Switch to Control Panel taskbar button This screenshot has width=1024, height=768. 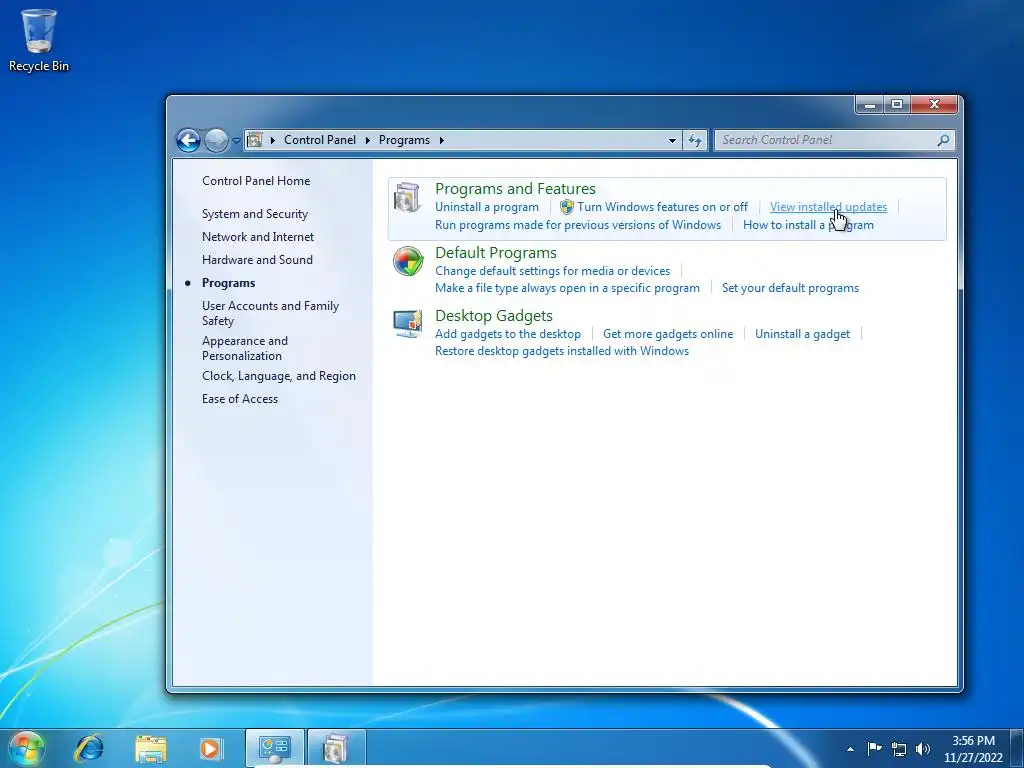(x=274, y=748)
